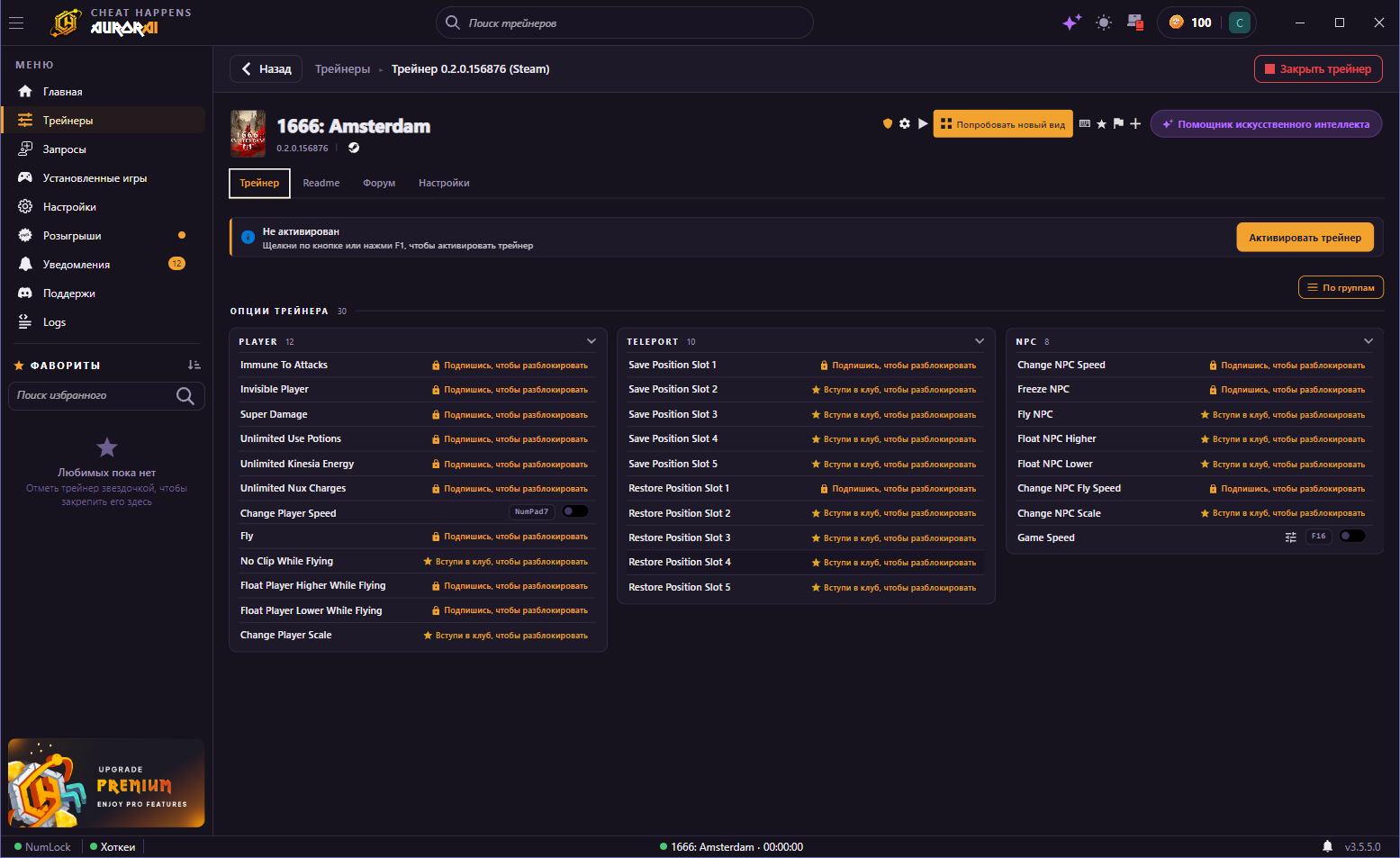1400x858 pixels.
Task: Click the Поиск трейнеров search field
Action: coord(625,23)
